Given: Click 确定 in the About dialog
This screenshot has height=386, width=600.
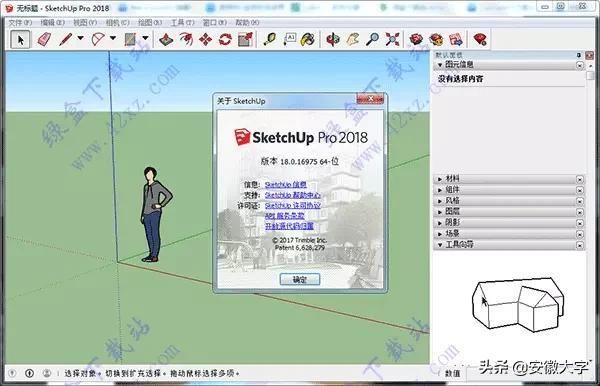Looking at the screenshot, I should point(300,279).
